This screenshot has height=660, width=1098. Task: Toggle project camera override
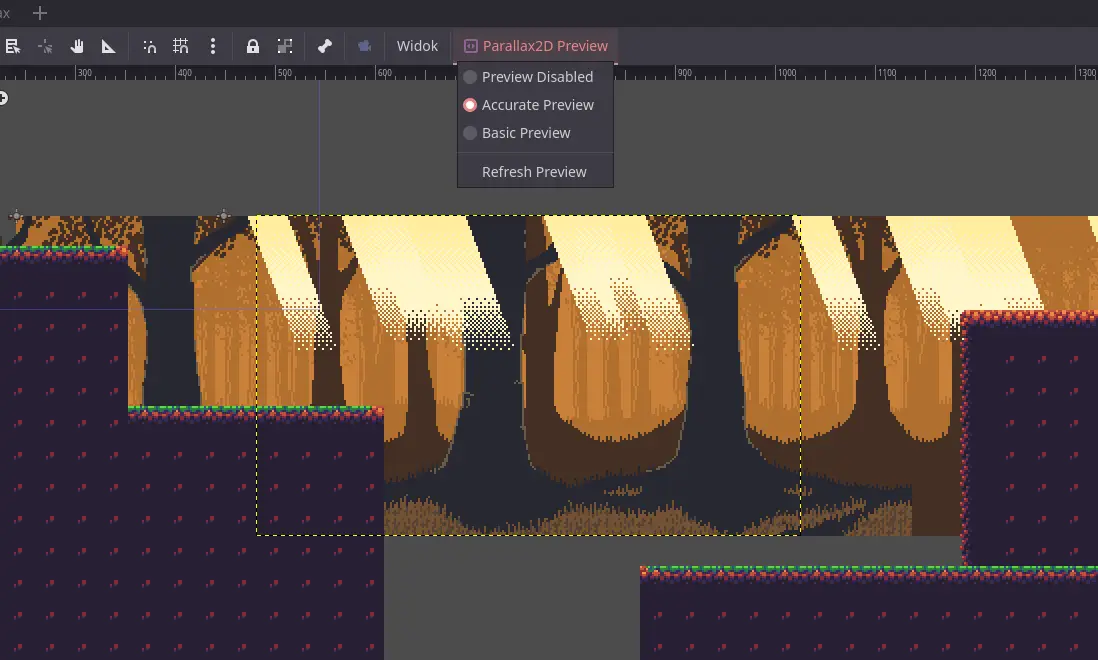pyautogui.click(x=364, y=46)
